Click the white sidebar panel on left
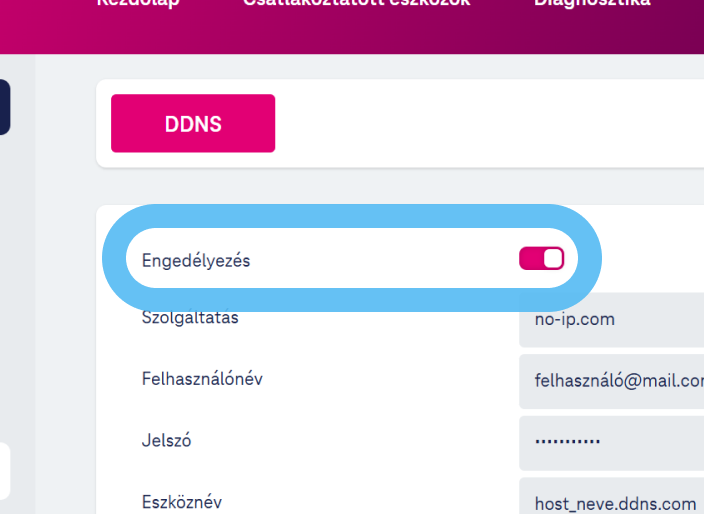The height and width of the screenshot is (514, 704). pyautogui.click(x=4, y=470)
